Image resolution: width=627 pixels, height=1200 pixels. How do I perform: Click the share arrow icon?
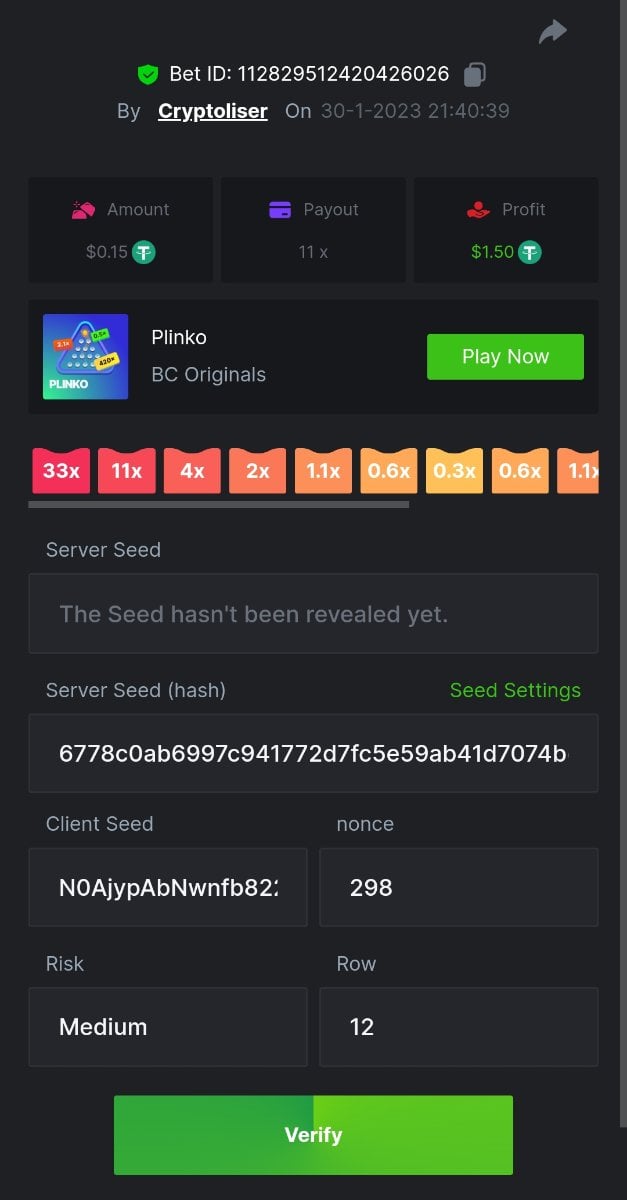(552, 32)
